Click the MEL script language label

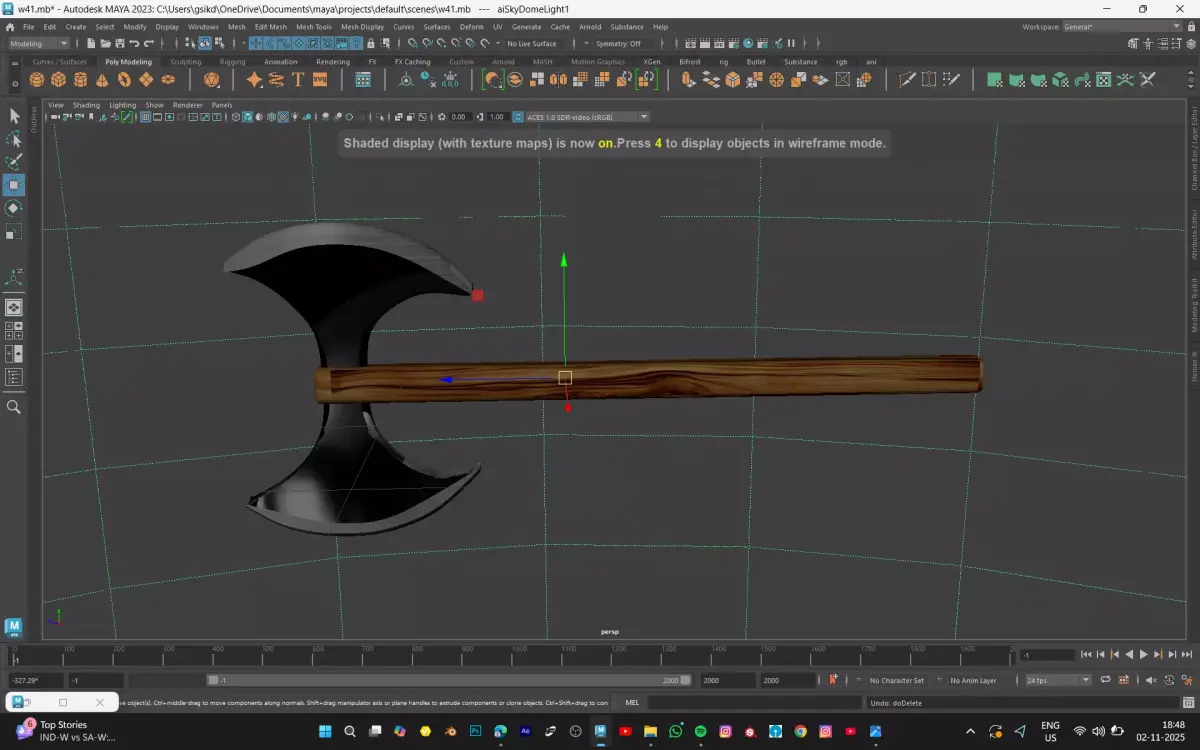point(631,703)
